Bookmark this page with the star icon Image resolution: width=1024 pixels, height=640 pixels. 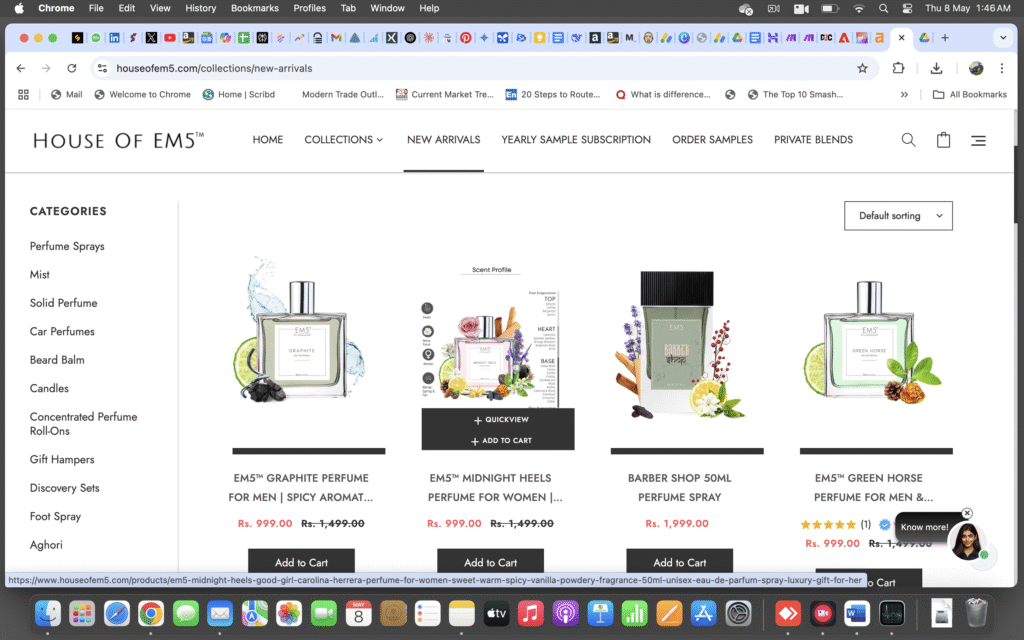862,68
